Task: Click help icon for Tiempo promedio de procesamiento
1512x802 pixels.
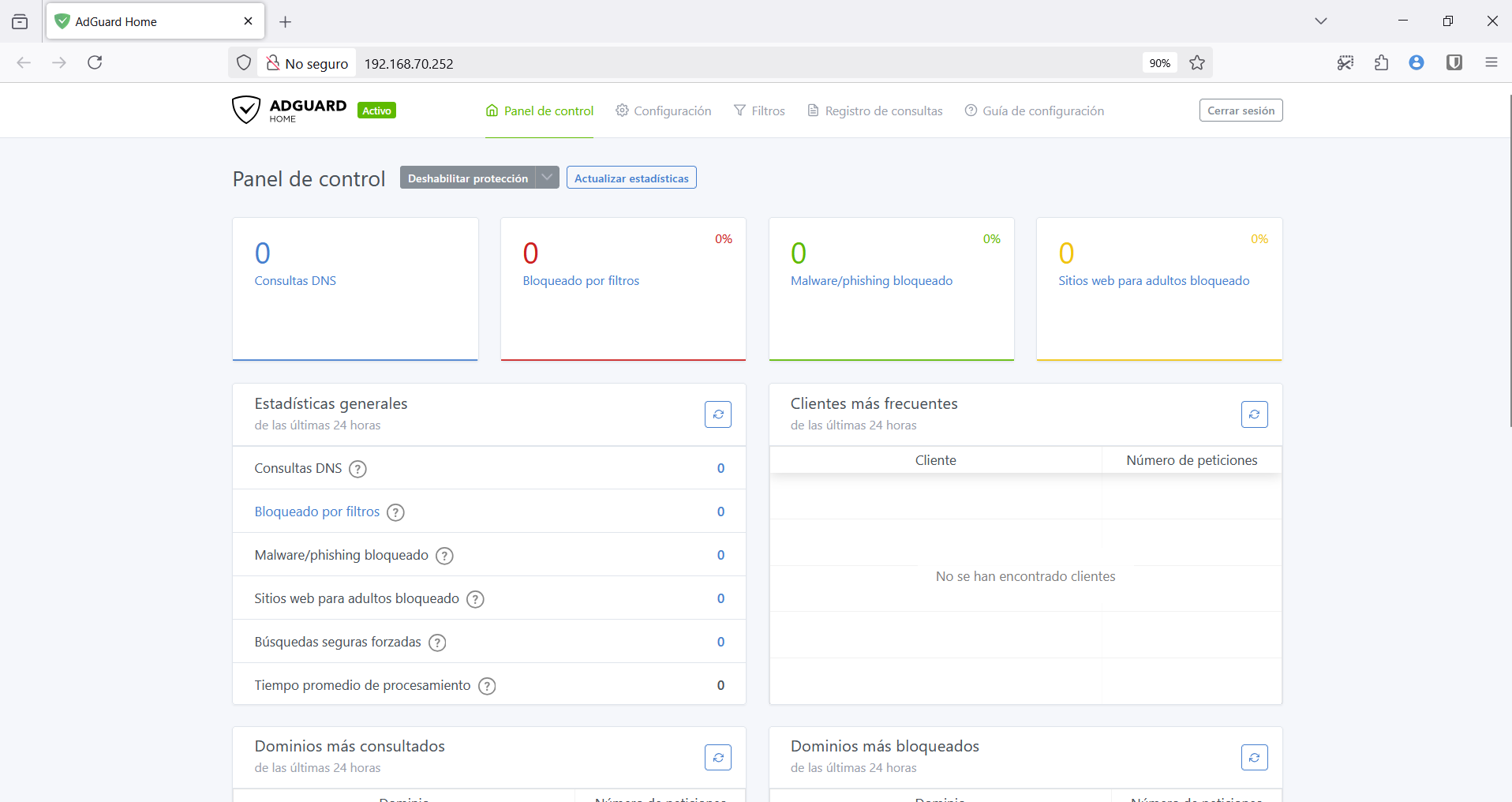Action: click(x=488, y=686)
